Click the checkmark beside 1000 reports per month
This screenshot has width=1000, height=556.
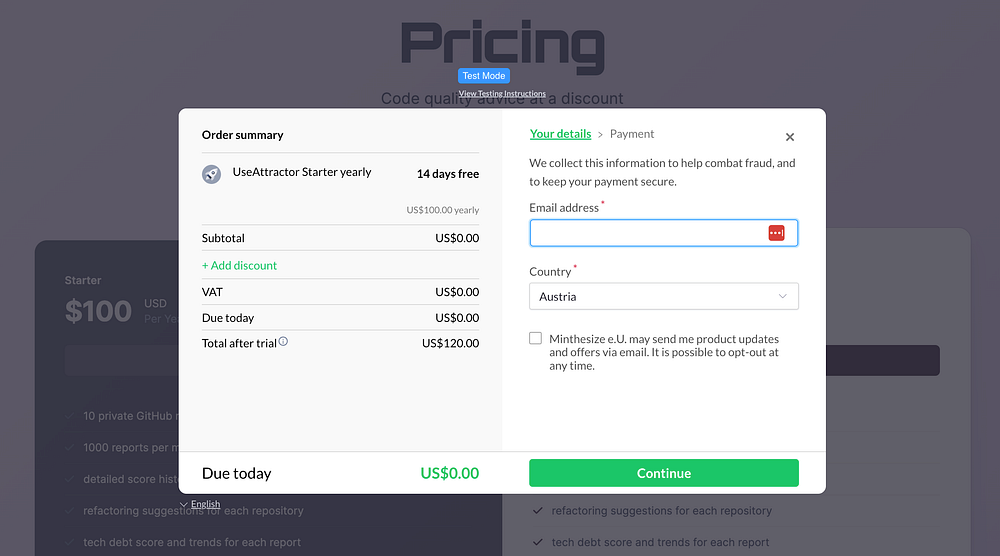[x=66, y=448]
